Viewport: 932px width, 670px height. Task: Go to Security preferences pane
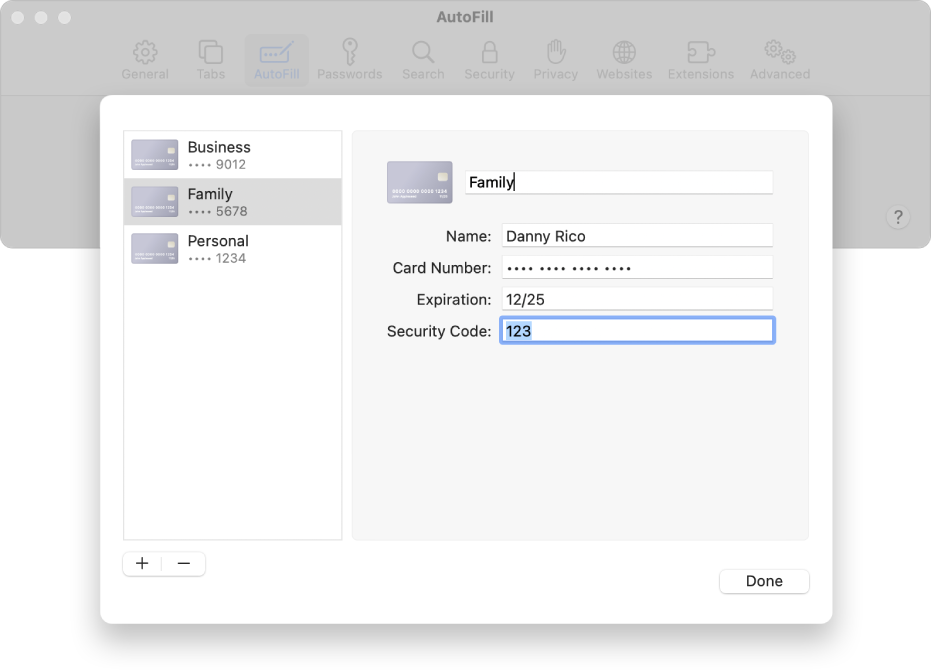(489, 60)
